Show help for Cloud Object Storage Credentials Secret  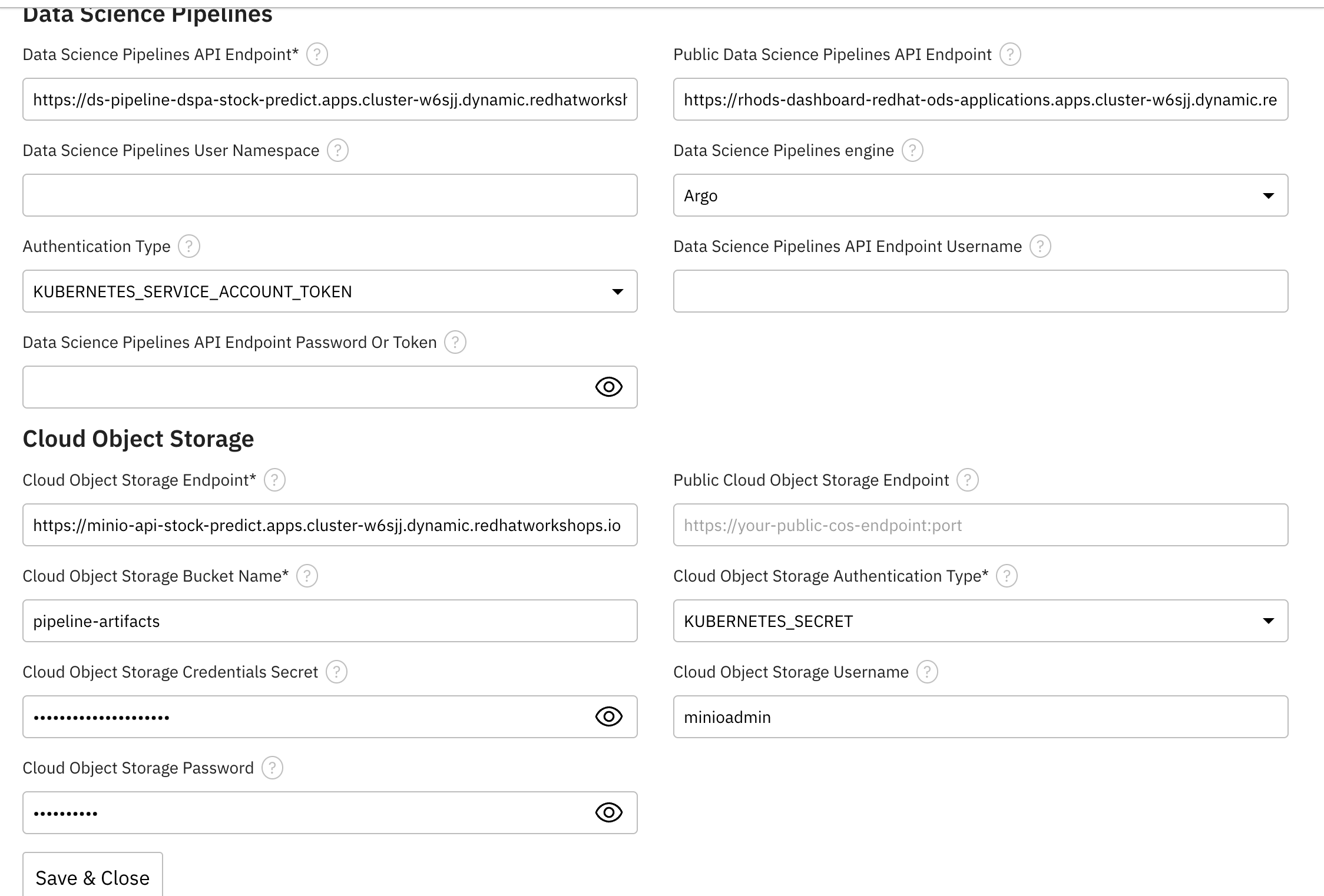point(336,672)
